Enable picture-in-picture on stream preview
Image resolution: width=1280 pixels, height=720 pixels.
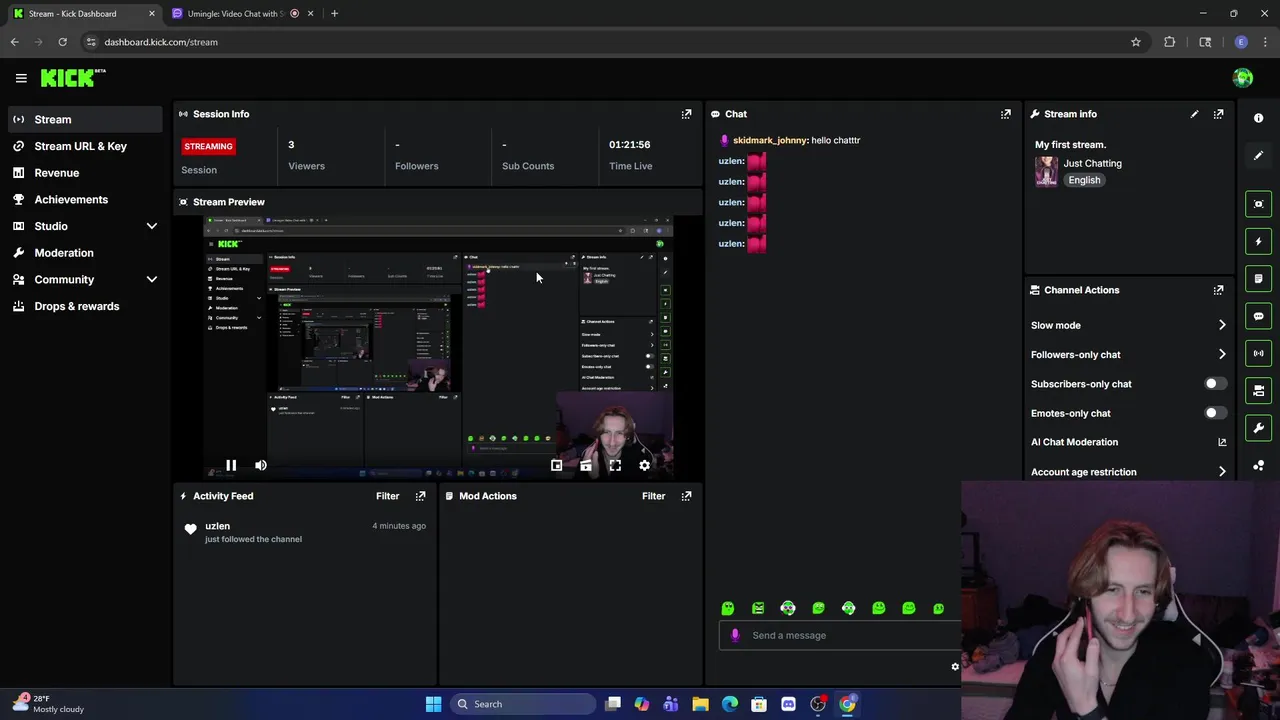557,465
